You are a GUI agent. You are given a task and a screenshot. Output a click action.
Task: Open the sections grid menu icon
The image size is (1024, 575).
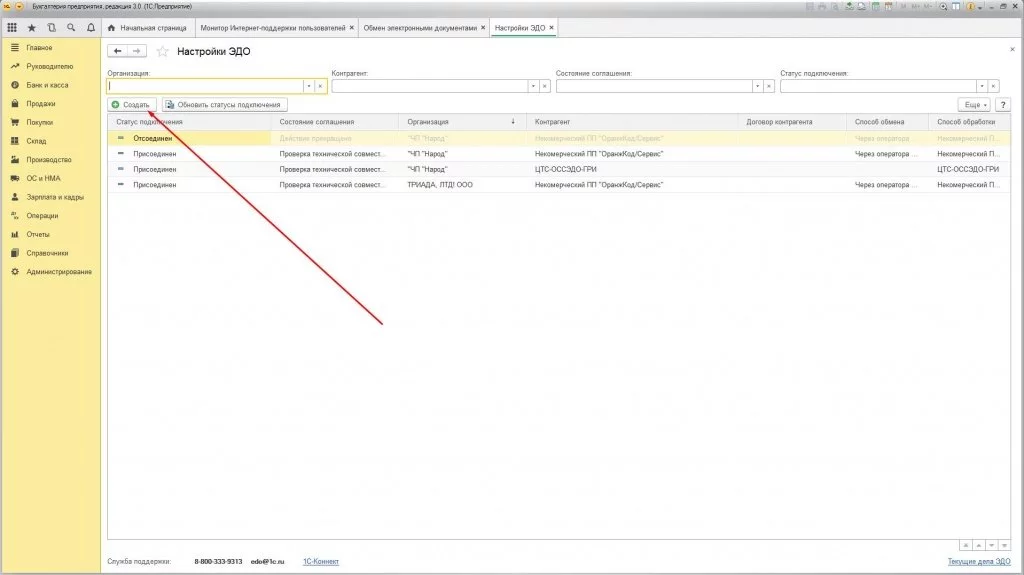[x=13, y=27]
